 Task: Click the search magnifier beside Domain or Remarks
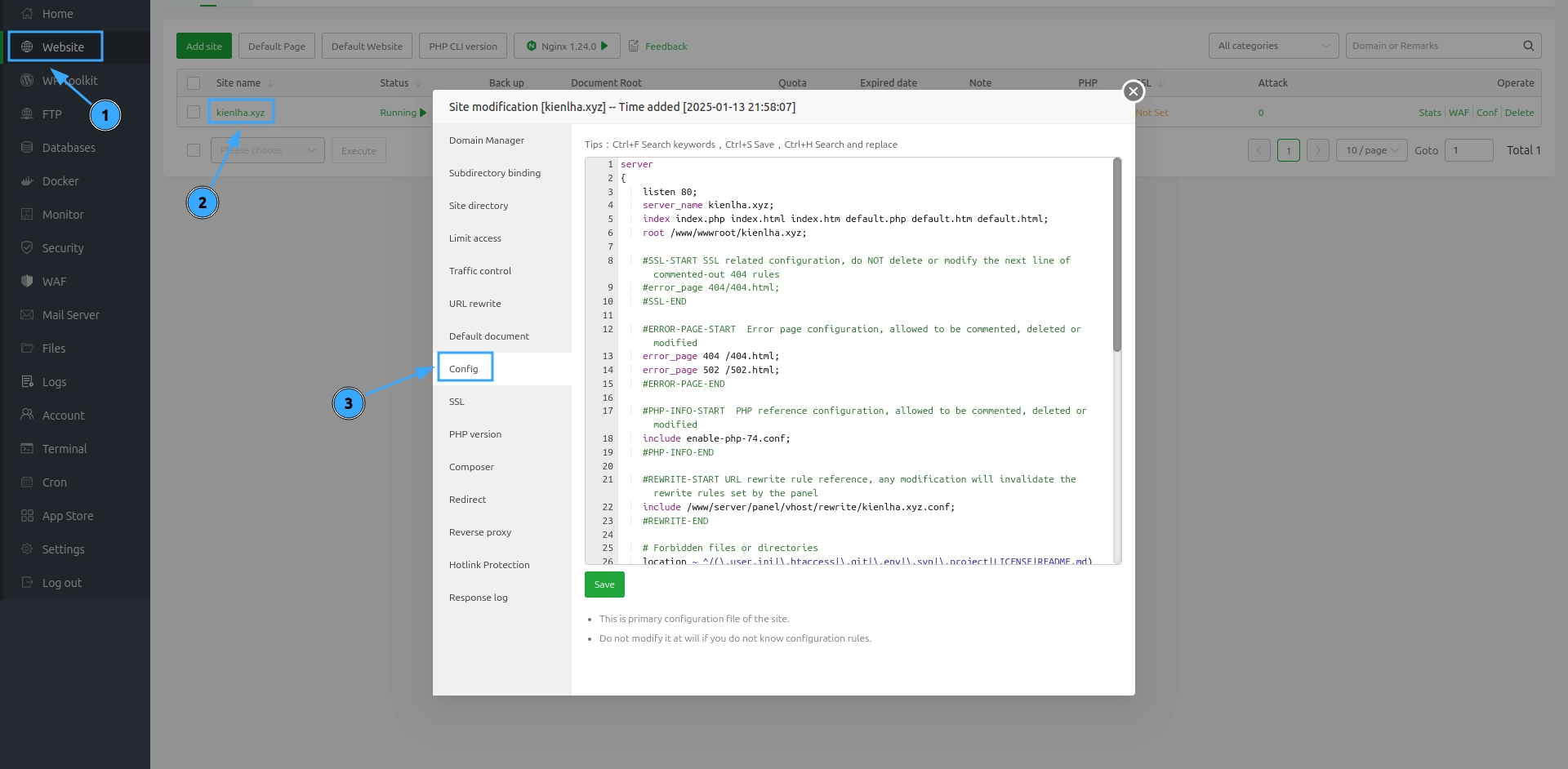(x=1527, y=46)
